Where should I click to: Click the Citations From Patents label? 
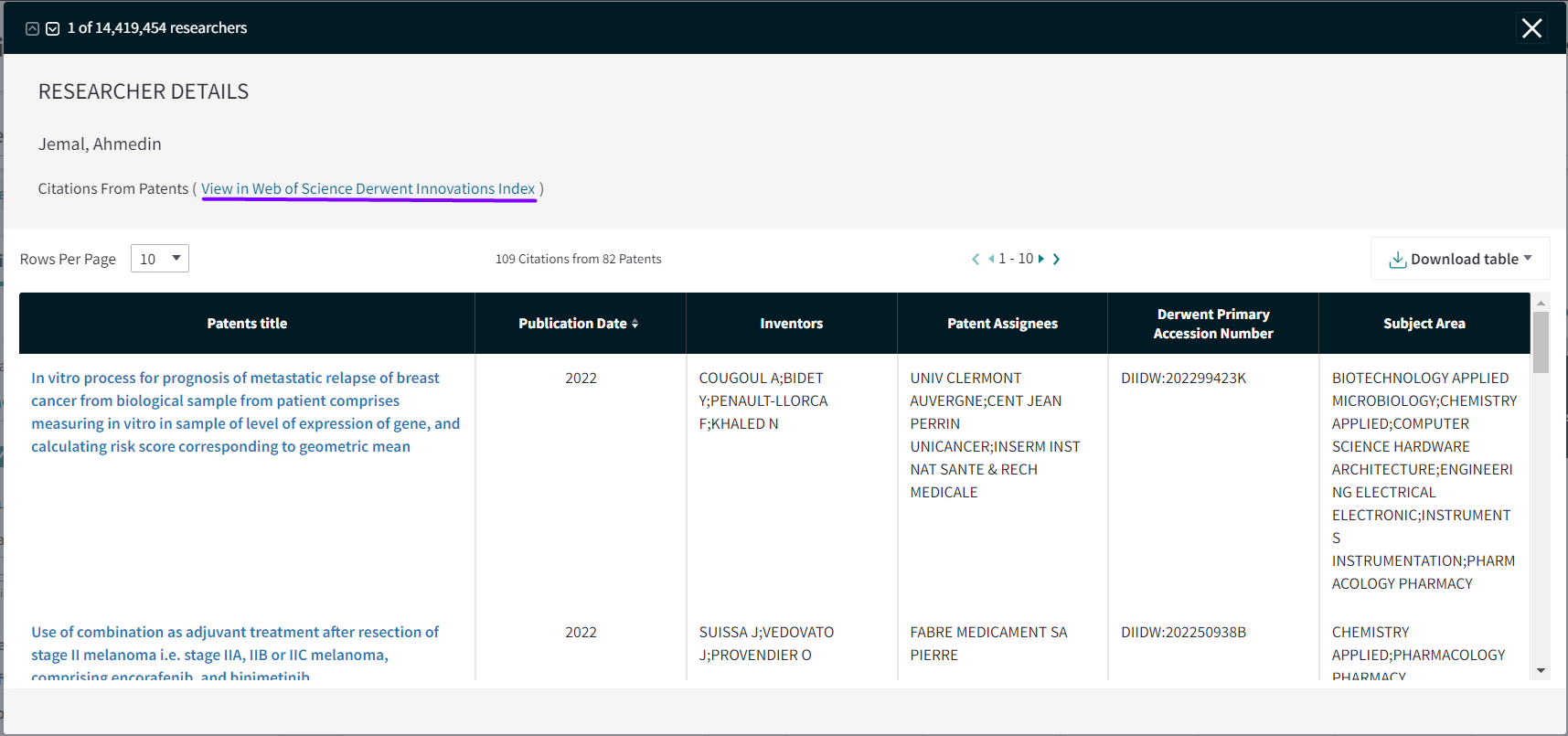(112, 188)
